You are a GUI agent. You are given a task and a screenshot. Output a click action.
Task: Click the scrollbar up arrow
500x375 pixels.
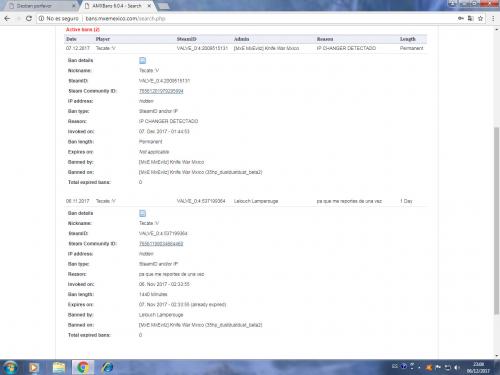[497, 30]
